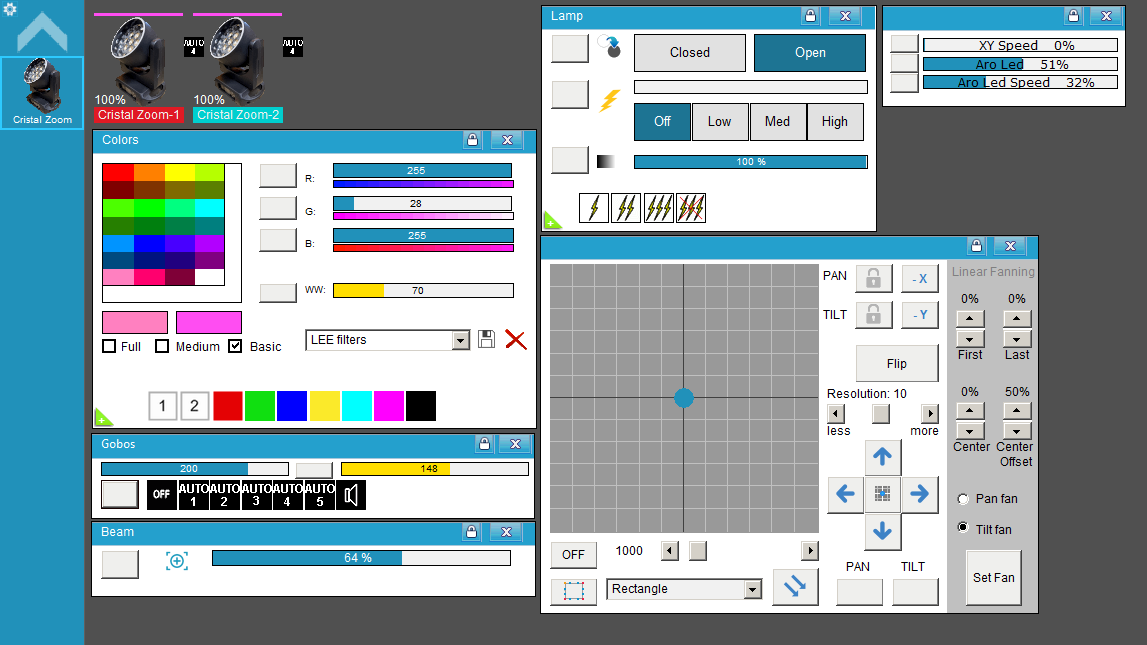Select crossed-out lightning strobe preset
This screenshot has height=645, width=1147.
click(x=691, y=208)
